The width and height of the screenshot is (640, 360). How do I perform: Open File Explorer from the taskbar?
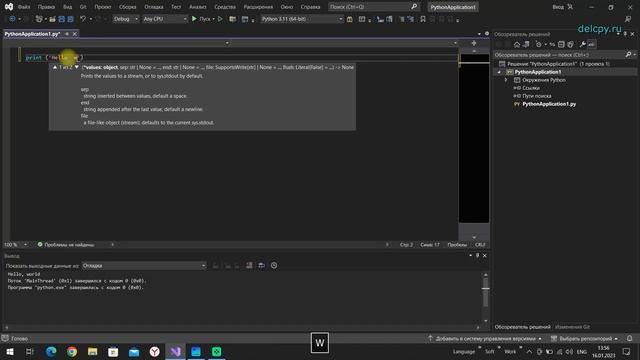[x=93, y=351]
